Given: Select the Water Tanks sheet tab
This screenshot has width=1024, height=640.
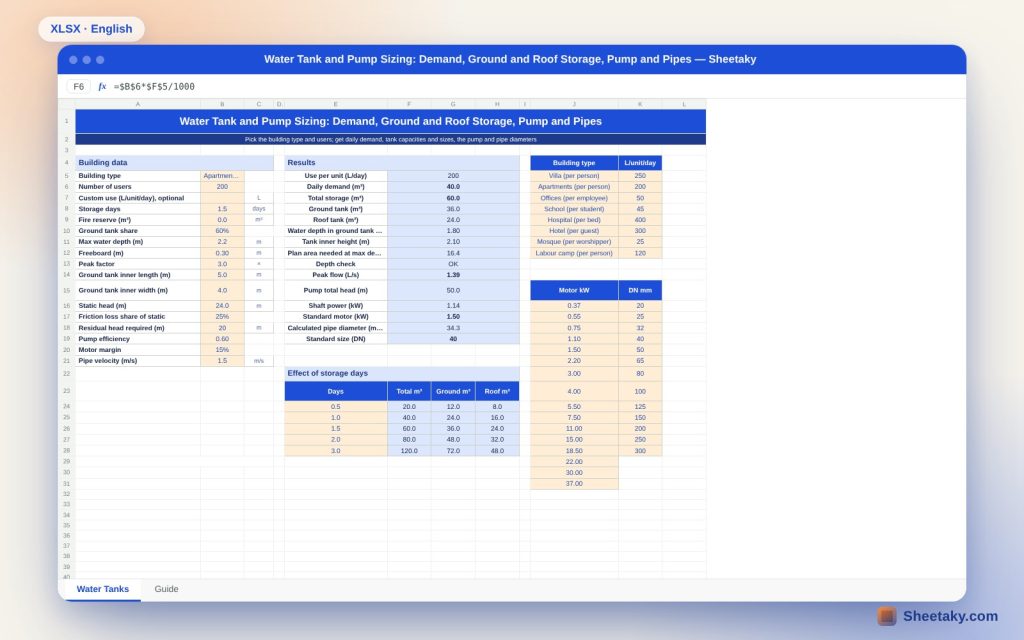Looking at the screenshot, I should pos(103,588).
